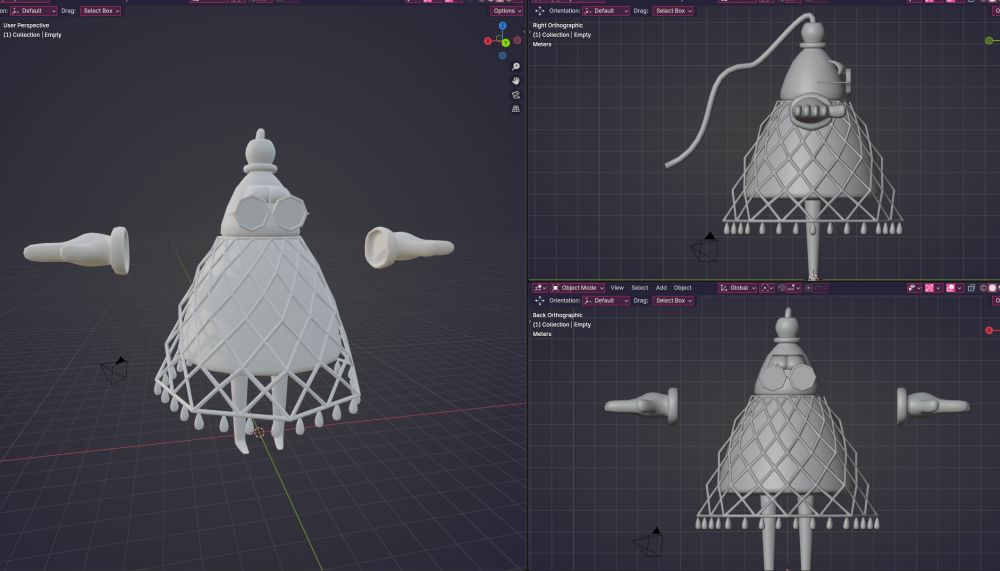Click the bright red X axis on perspective gizmo
This screenshot has width=1000, height=571.
coord(488,41)
